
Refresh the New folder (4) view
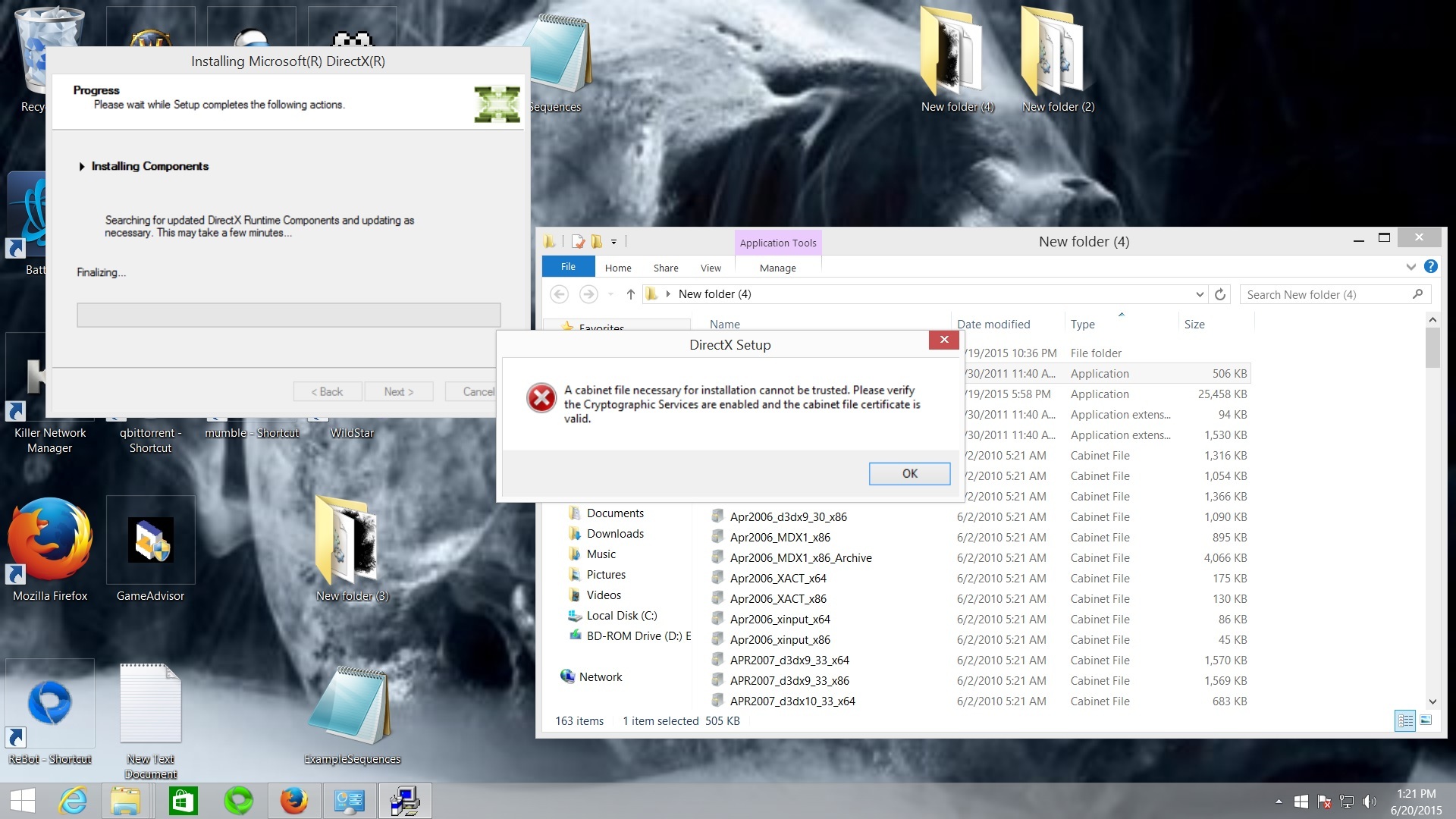coord(1219,294)
